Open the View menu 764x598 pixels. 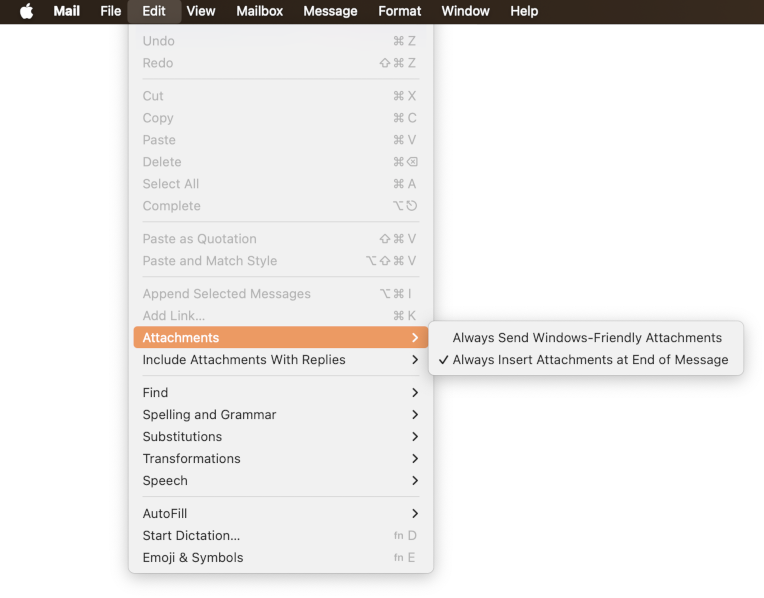pyautogui.click(x=201, y=11)
